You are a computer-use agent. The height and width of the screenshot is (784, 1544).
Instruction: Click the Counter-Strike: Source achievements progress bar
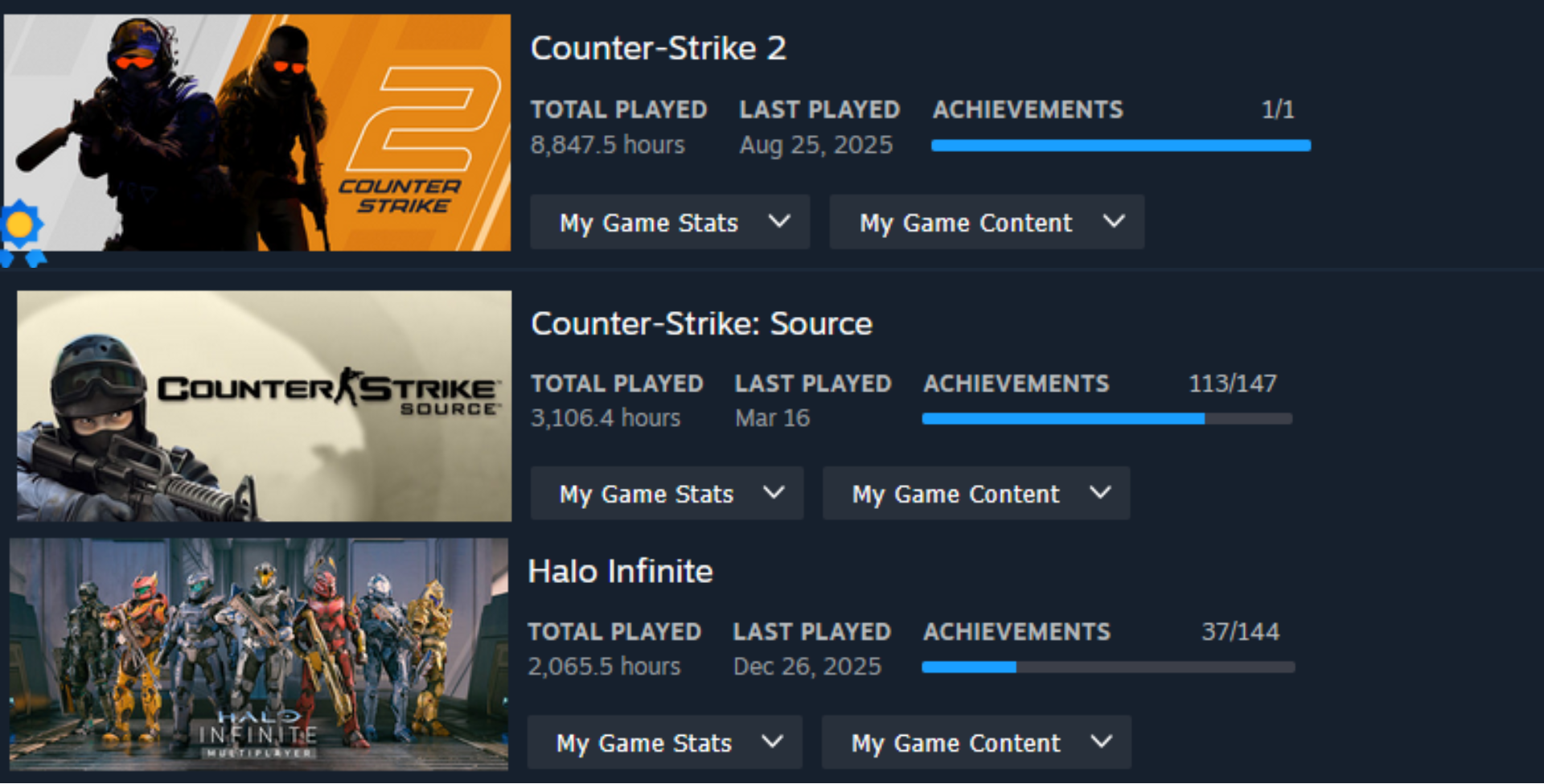click(x=1107, y=419)
